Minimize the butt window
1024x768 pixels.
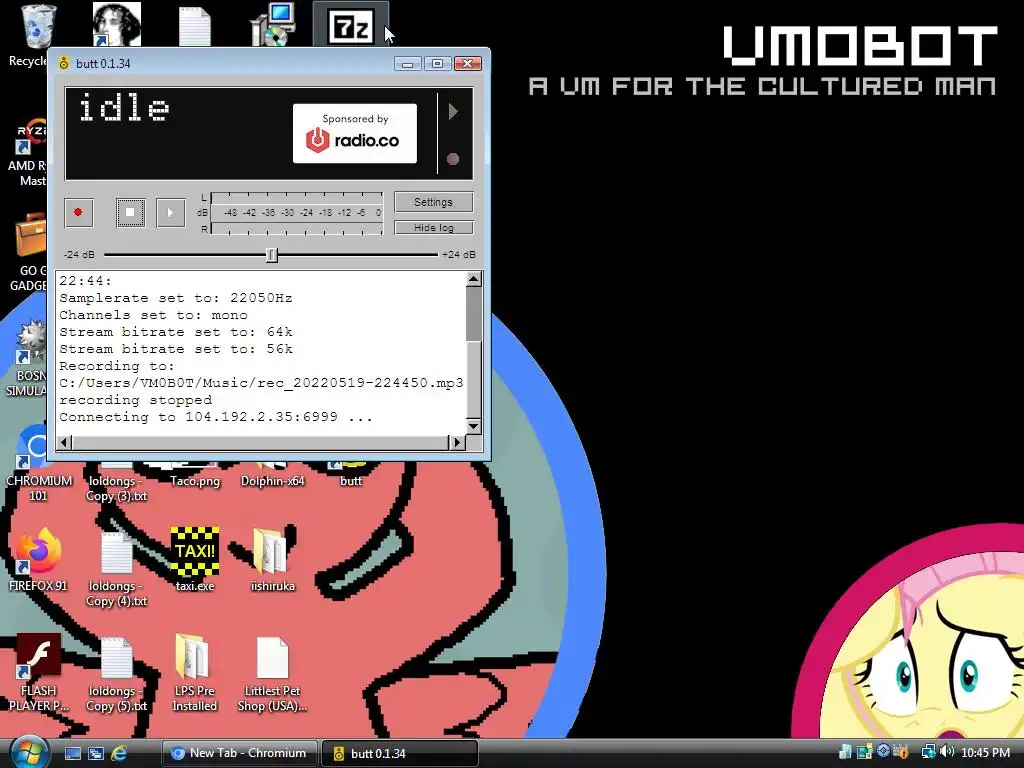coord(408,63)
